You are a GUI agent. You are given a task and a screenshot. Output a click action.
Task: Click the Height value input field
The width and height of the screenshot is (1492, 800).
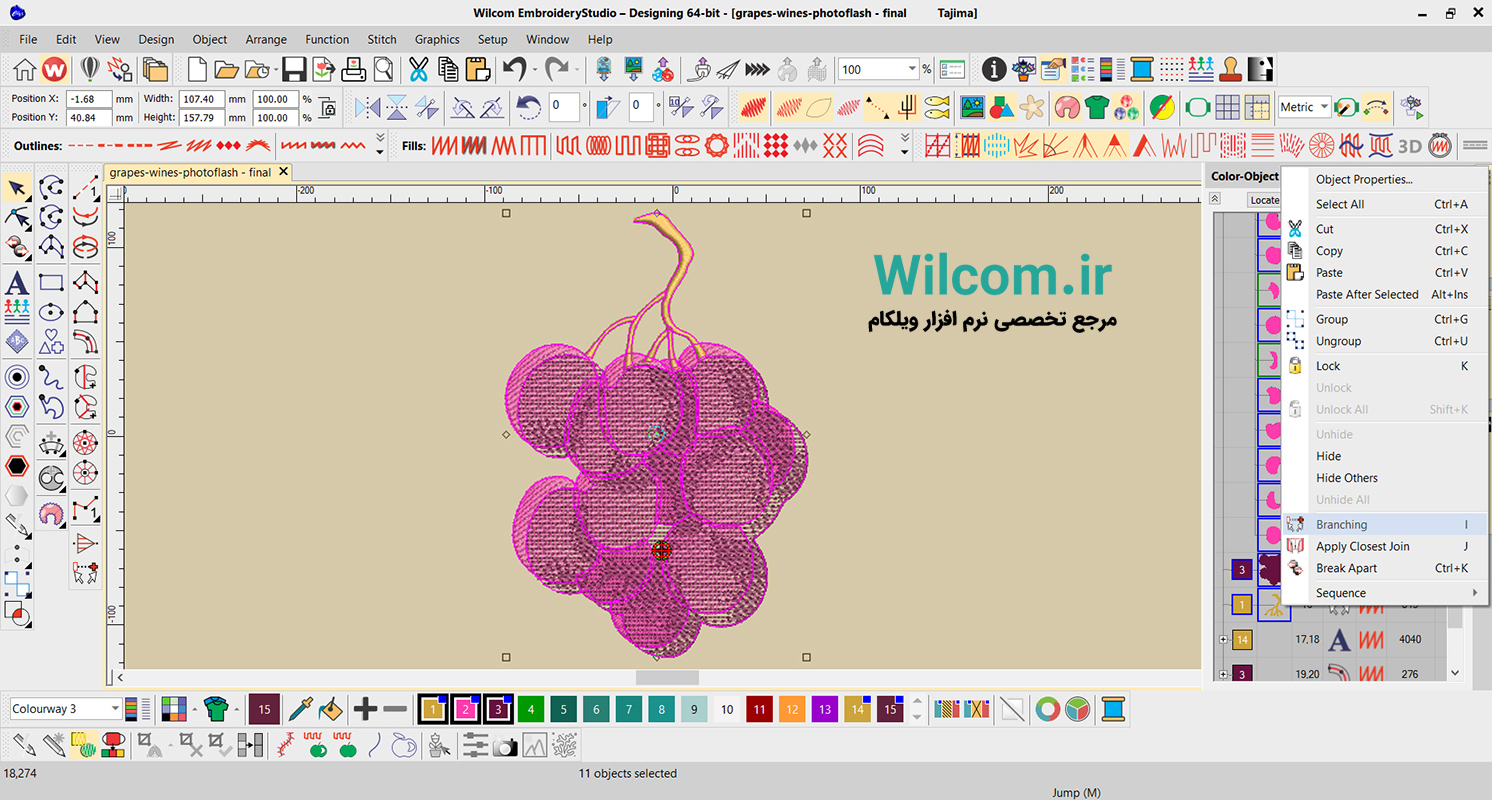[x=201, y=117]
